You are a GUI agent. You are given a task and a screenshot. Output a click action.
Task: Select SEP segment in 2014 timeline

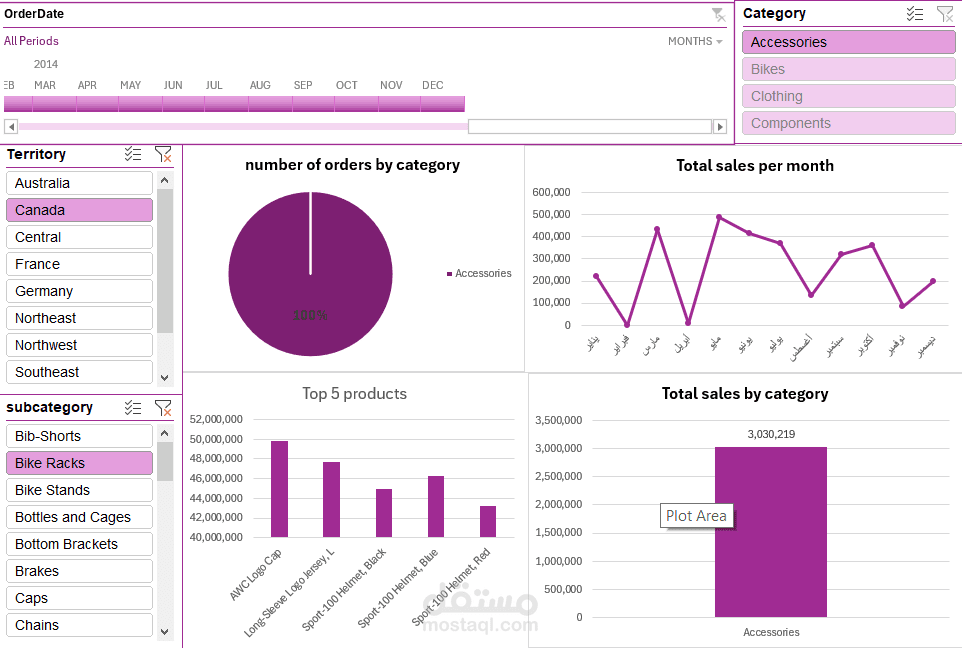[314, 104]
